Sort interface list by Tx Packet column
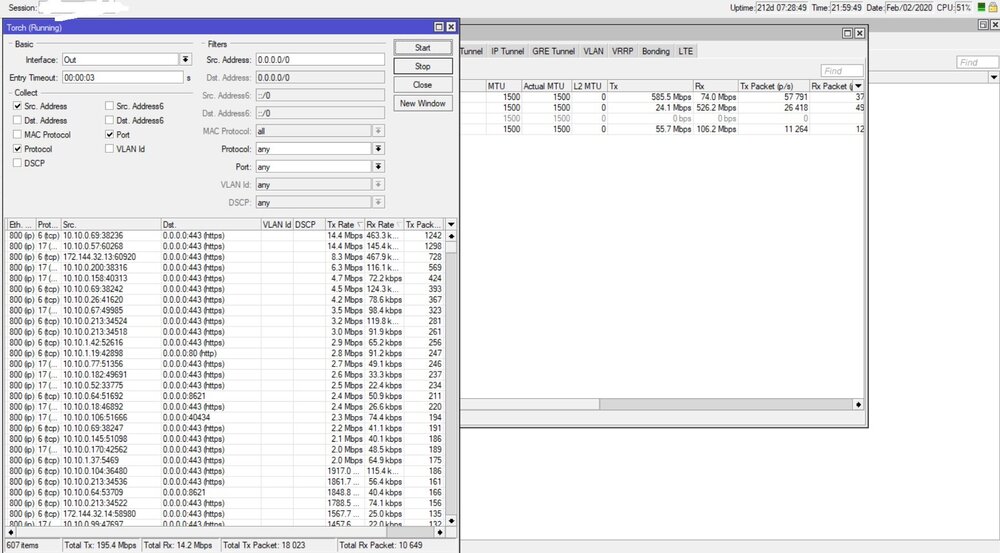This screenshot has width=1000, height=553. tap(774, 86)
